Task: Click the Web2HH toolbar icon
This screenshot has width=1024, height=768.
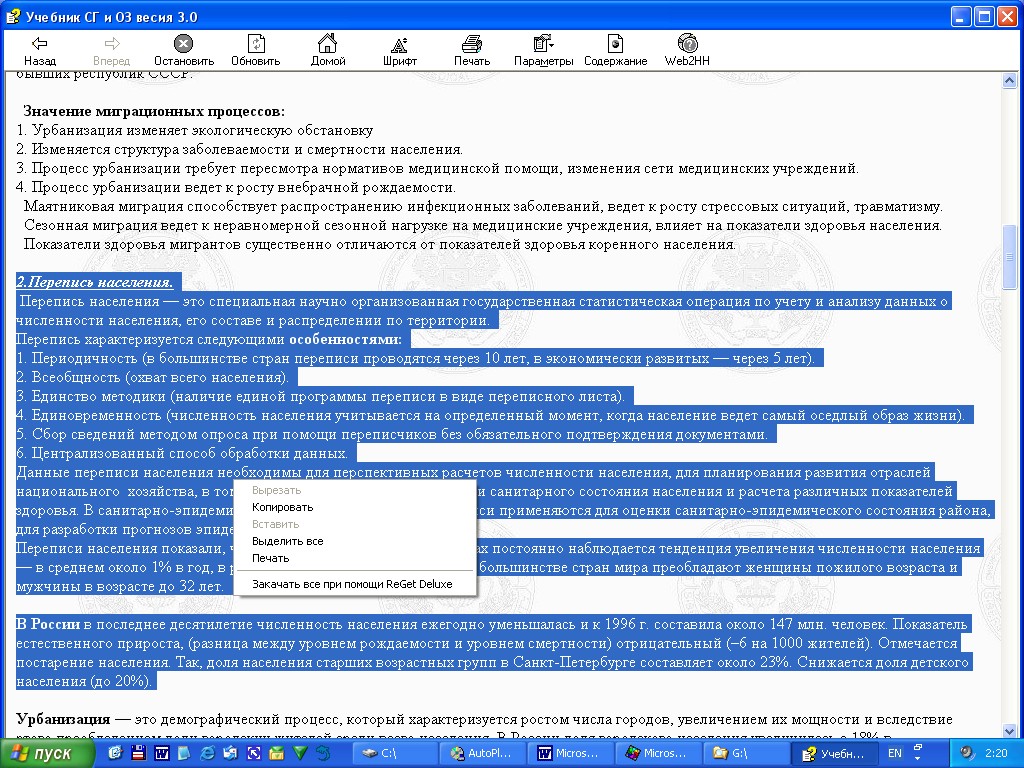Action: click(x=687, y=51)
